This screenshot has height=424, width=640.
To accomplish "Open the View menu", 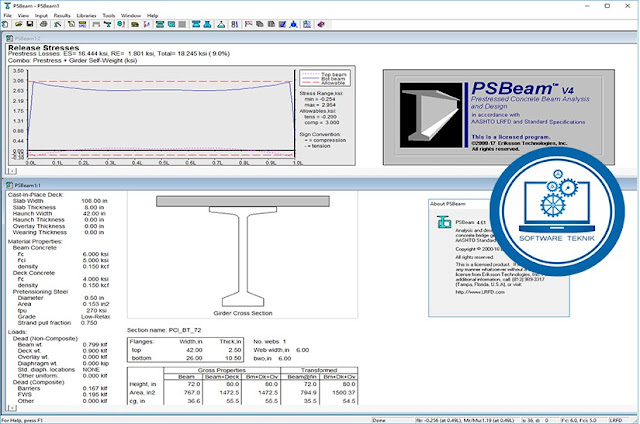I will (x=23, y=16).
